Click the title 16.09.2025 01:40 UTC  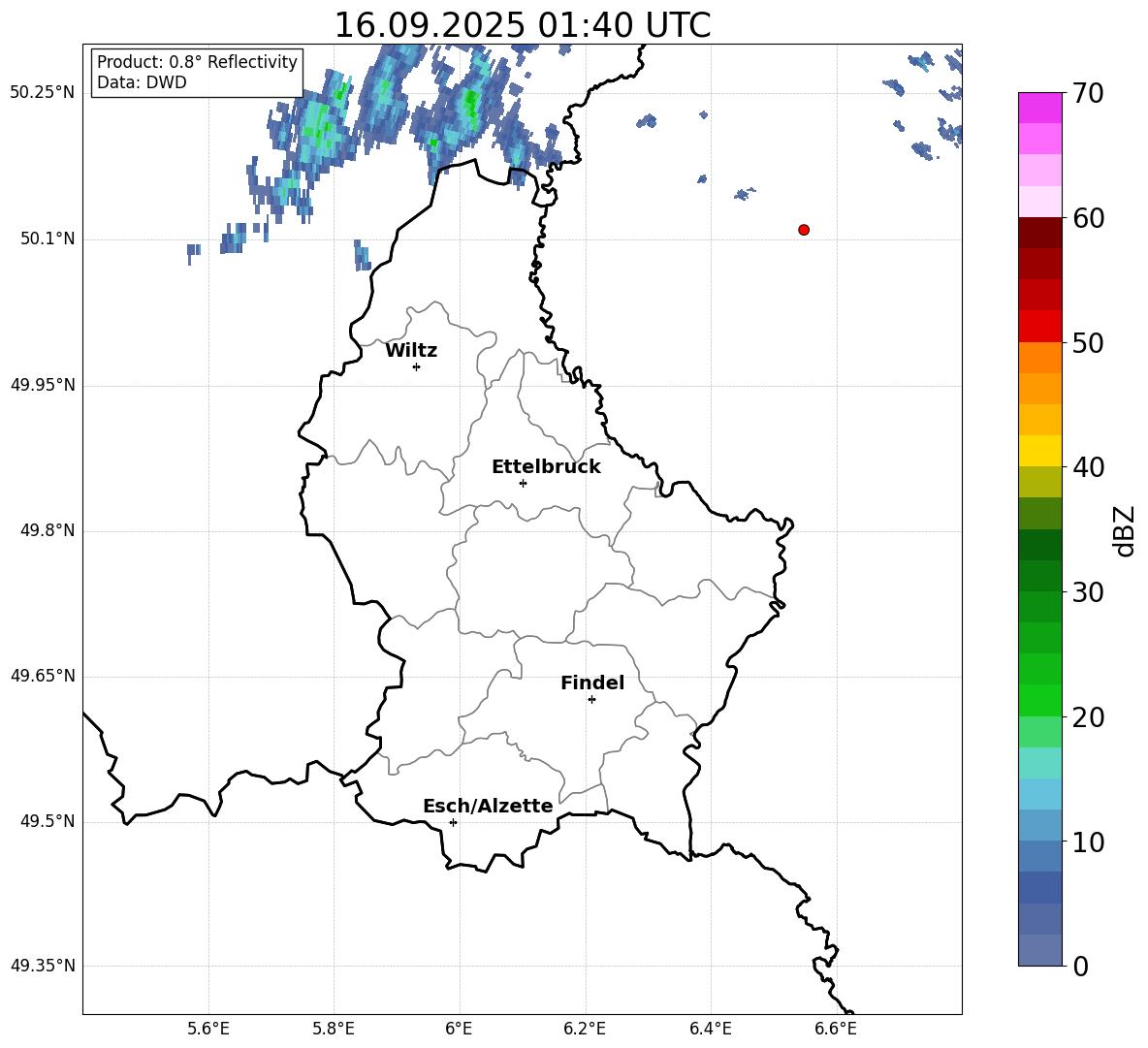522,25
